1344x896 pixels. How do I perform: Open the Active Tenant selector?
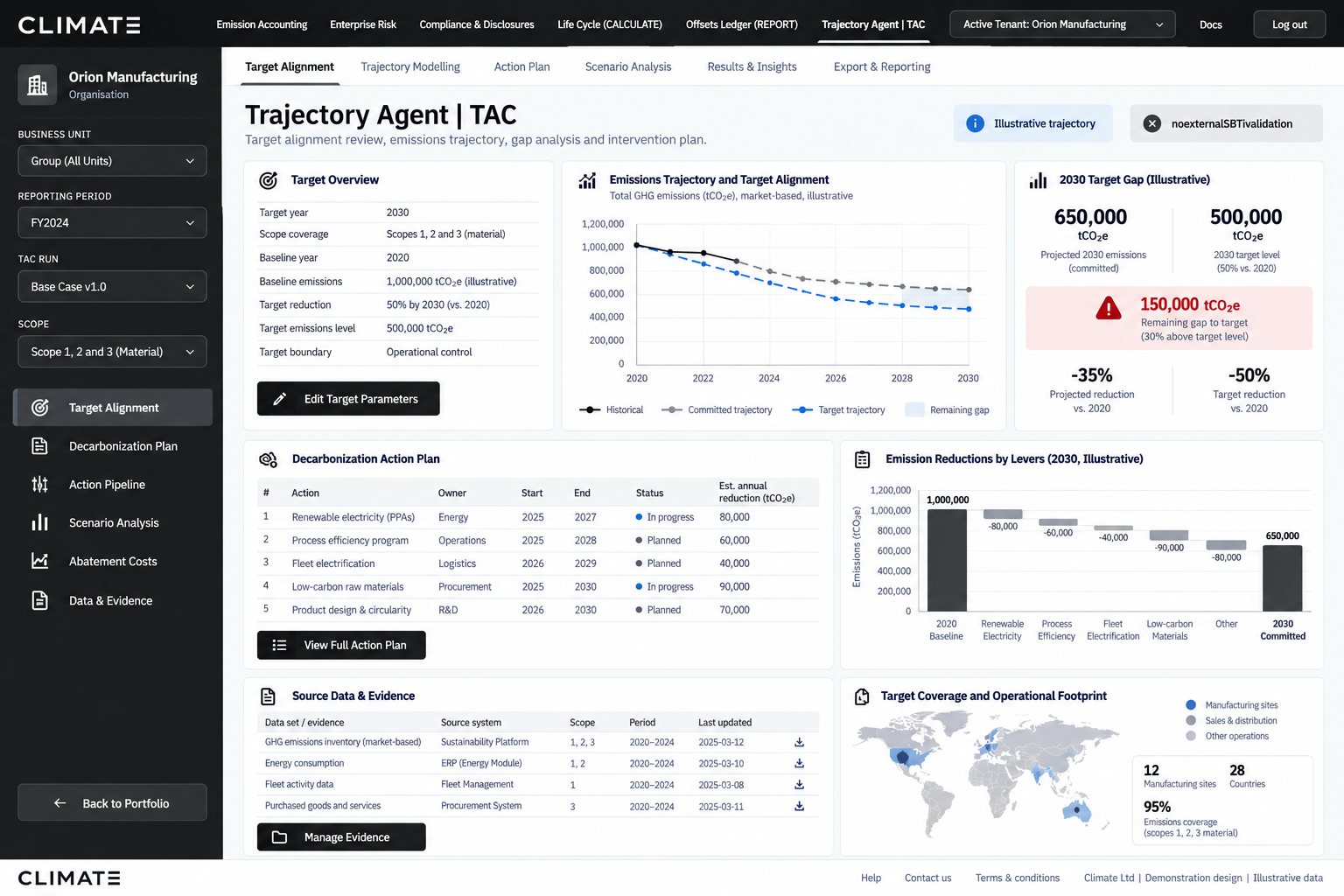(x=1062, y=24)
